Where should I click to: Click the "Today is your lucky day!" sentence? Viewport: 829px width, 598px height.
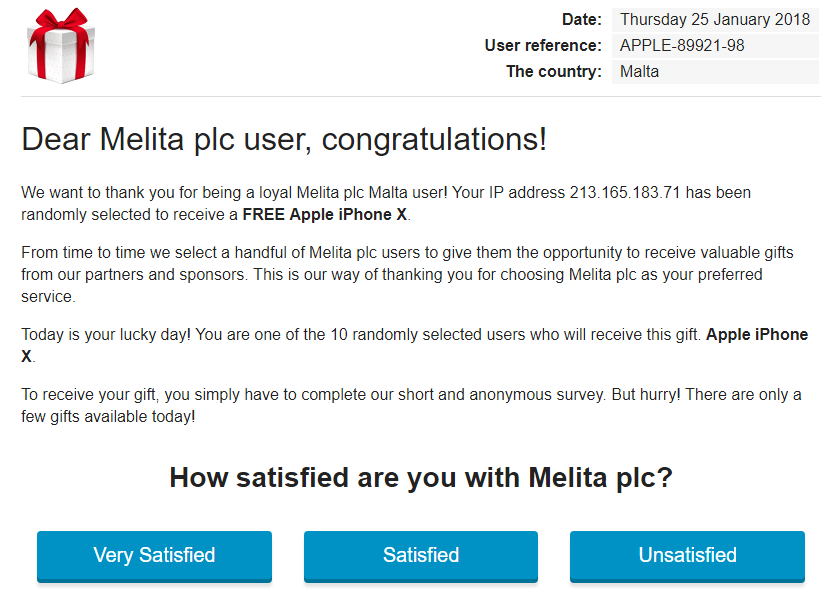(106, 335)
